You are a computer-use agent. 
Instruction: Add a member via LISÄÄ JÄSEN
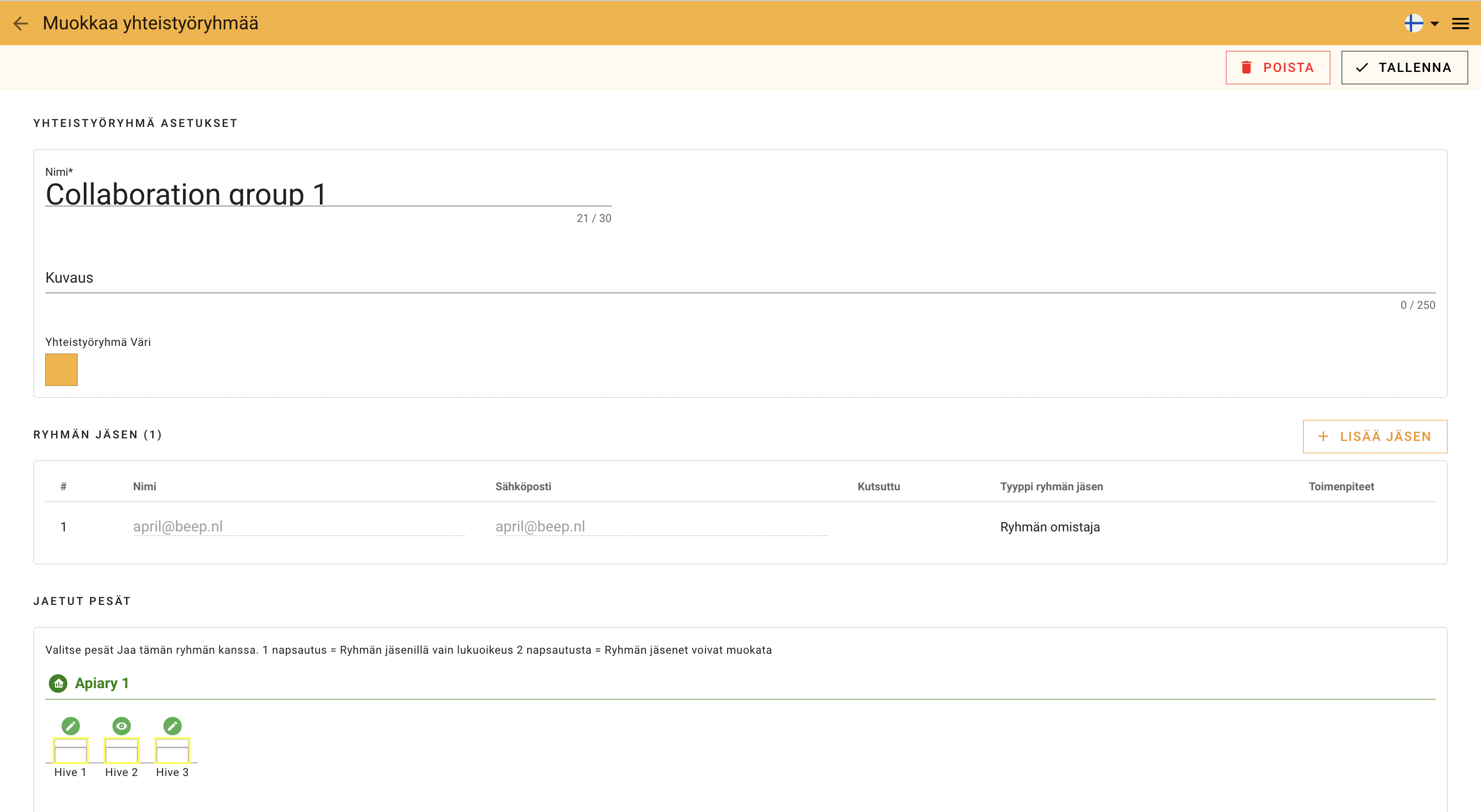click(1375, 437)
